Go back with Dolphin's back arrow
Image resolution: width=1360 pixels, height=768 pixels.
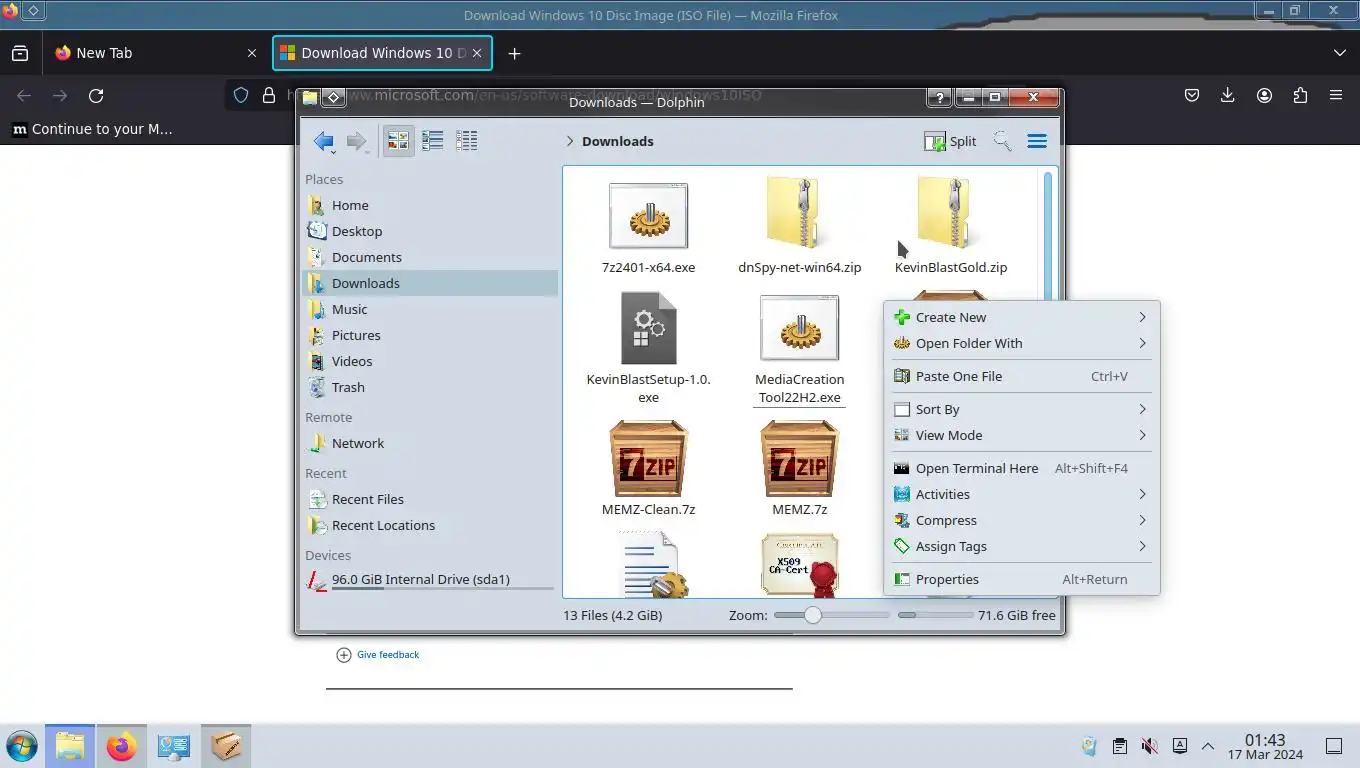click(x=323, y=141)
